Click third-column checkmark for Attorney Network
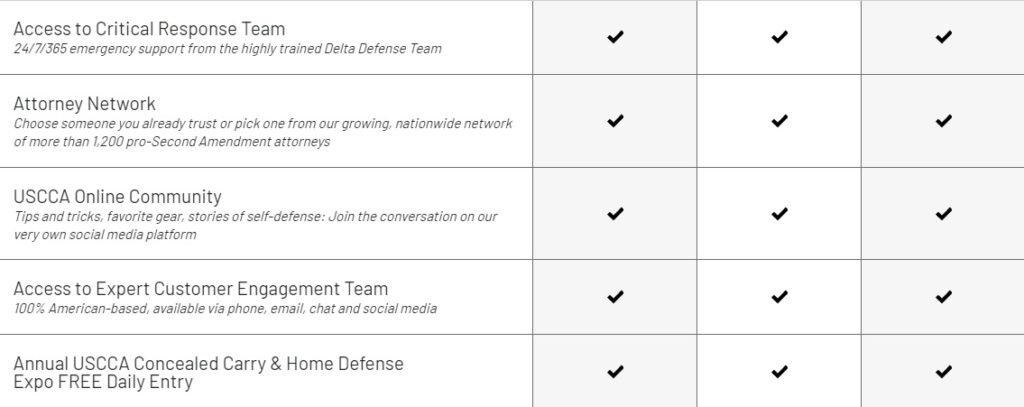Screen dimensions: 1024x407 point(943,121)
